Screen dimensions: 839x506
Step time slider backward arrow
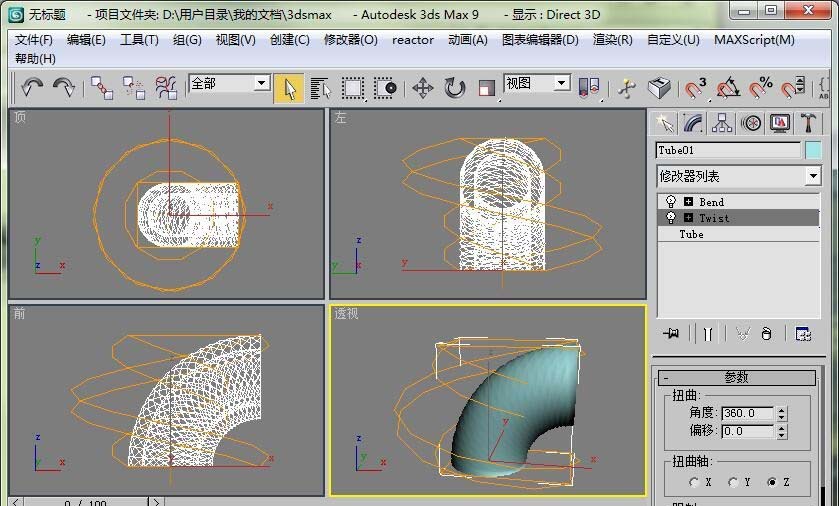point(16,502)
